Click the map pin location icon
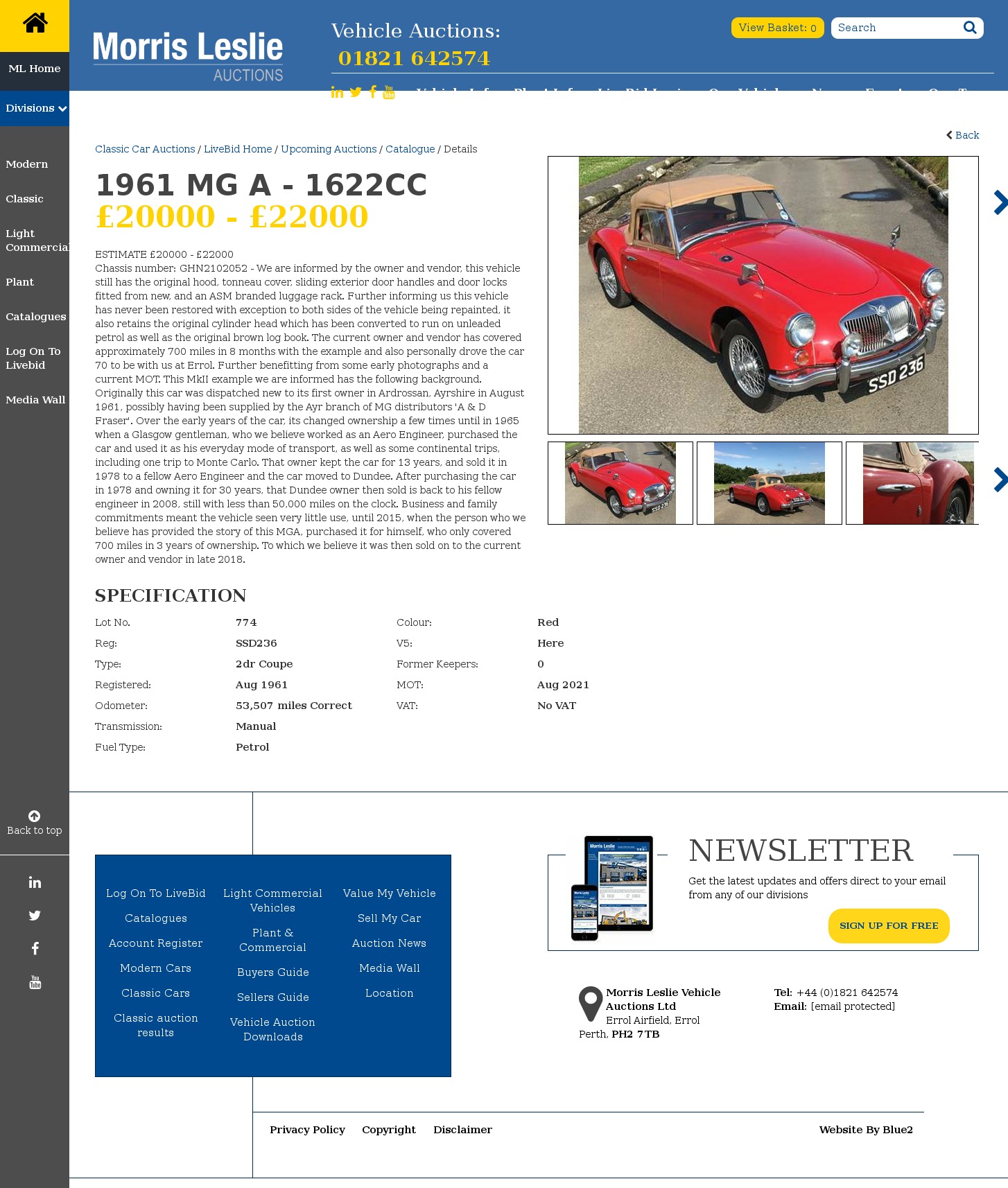 tap(590, 1004)
